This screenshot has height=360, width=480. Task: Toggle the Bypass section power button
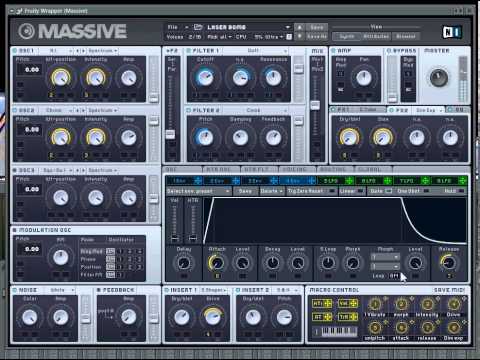click(389, 51)
